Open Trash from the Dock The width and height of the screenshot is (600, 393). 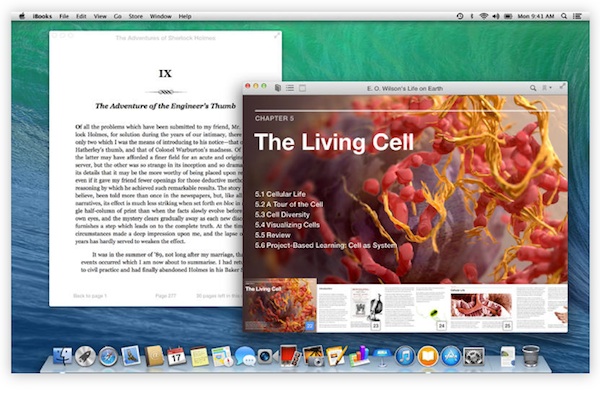(531, 356)
